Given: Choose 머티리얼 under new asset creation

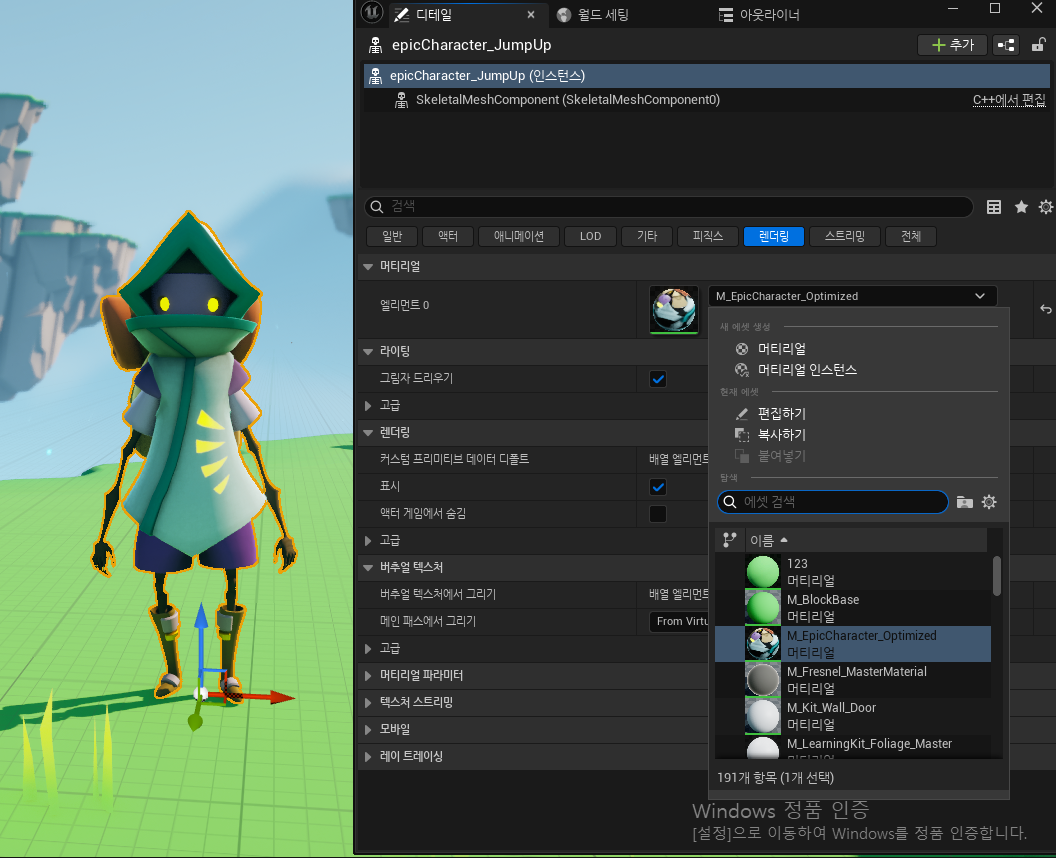Looking at the screenshot, I should pyautogui.click(x=781, y=349).
